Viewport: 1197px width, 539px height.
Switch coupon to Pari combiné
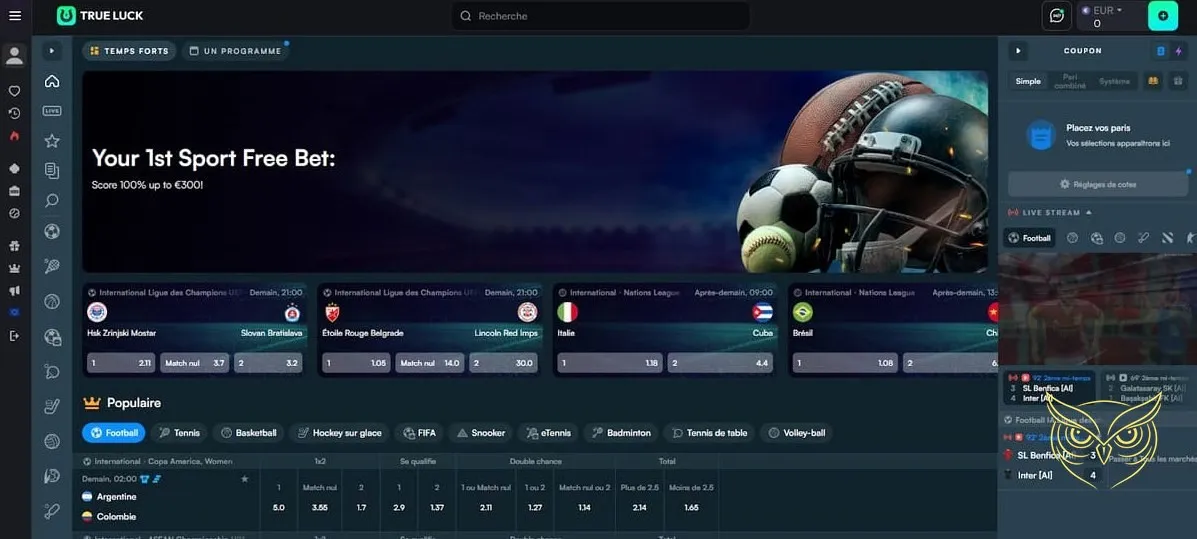(x=1069, y=81)
